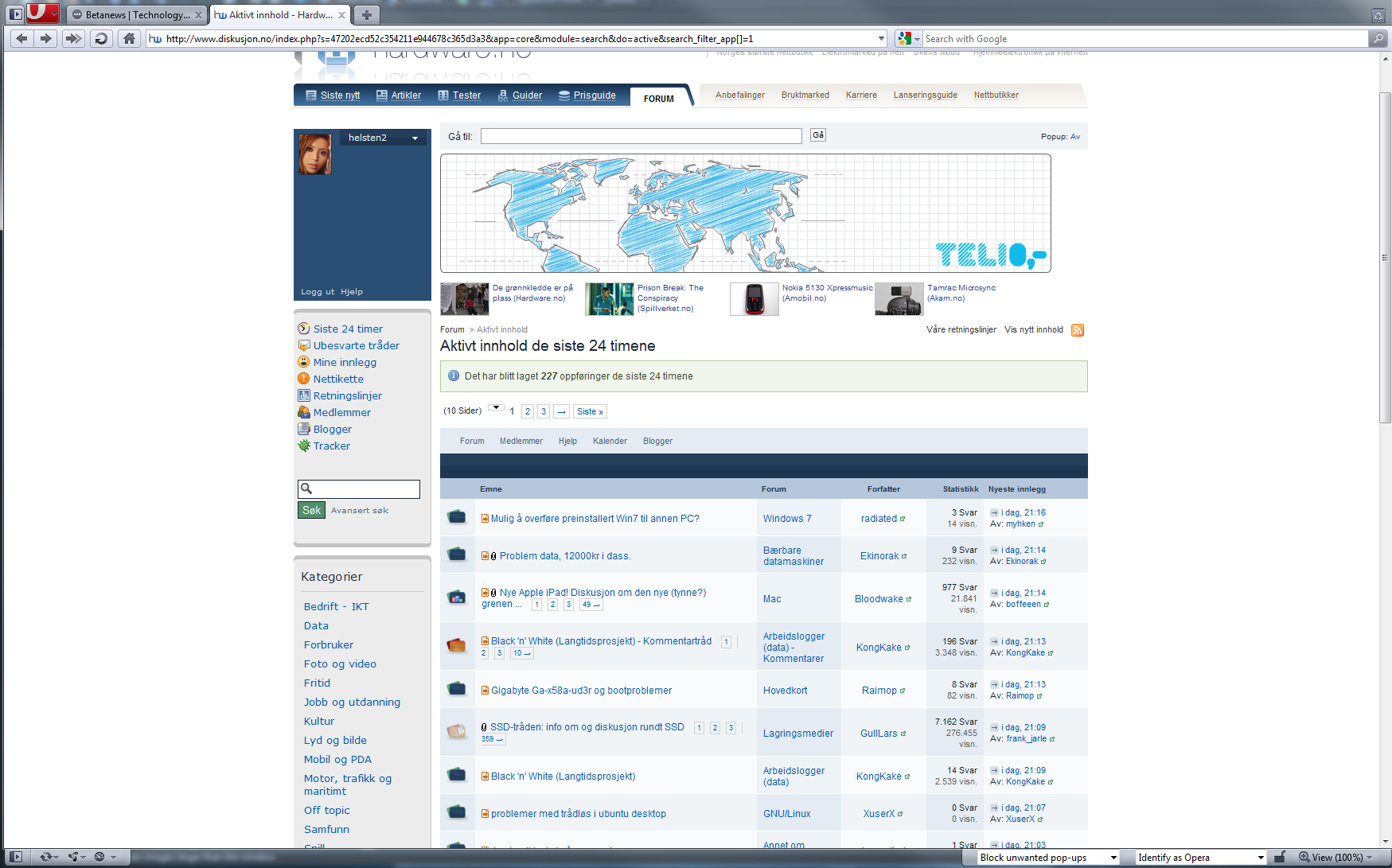Click new-post icon before Gigabyte Ga-x58a-ud3r thread
The width and height of the screenshot is (1392, 868).
click(x=485, y=691)
